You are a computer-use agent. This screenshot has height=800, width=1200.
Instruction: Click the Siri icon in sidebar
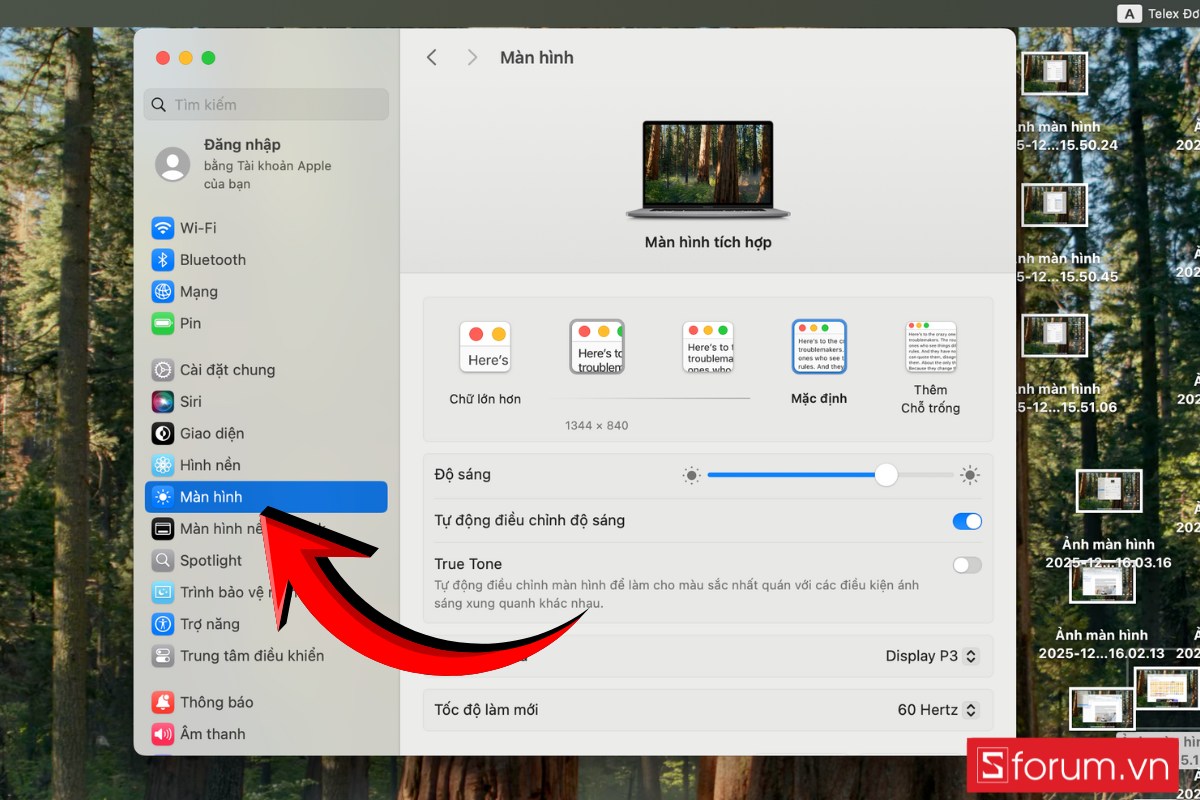(x=163, y=402)
